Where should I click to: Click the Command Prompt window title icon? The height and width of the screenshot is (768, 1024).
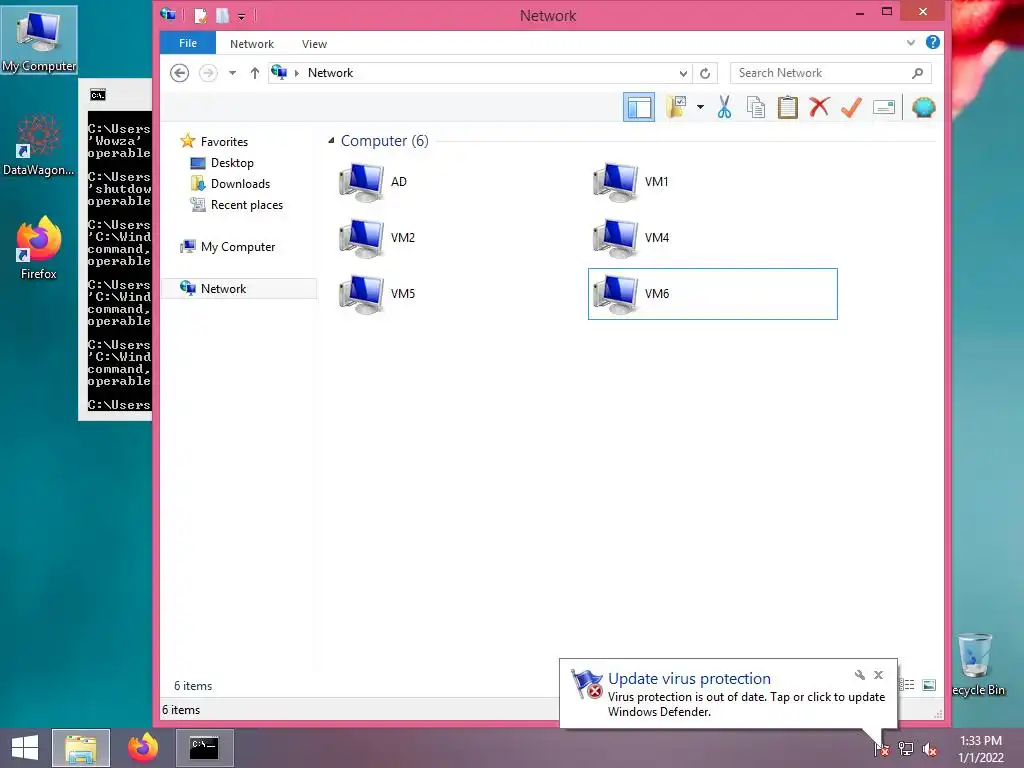98,95
